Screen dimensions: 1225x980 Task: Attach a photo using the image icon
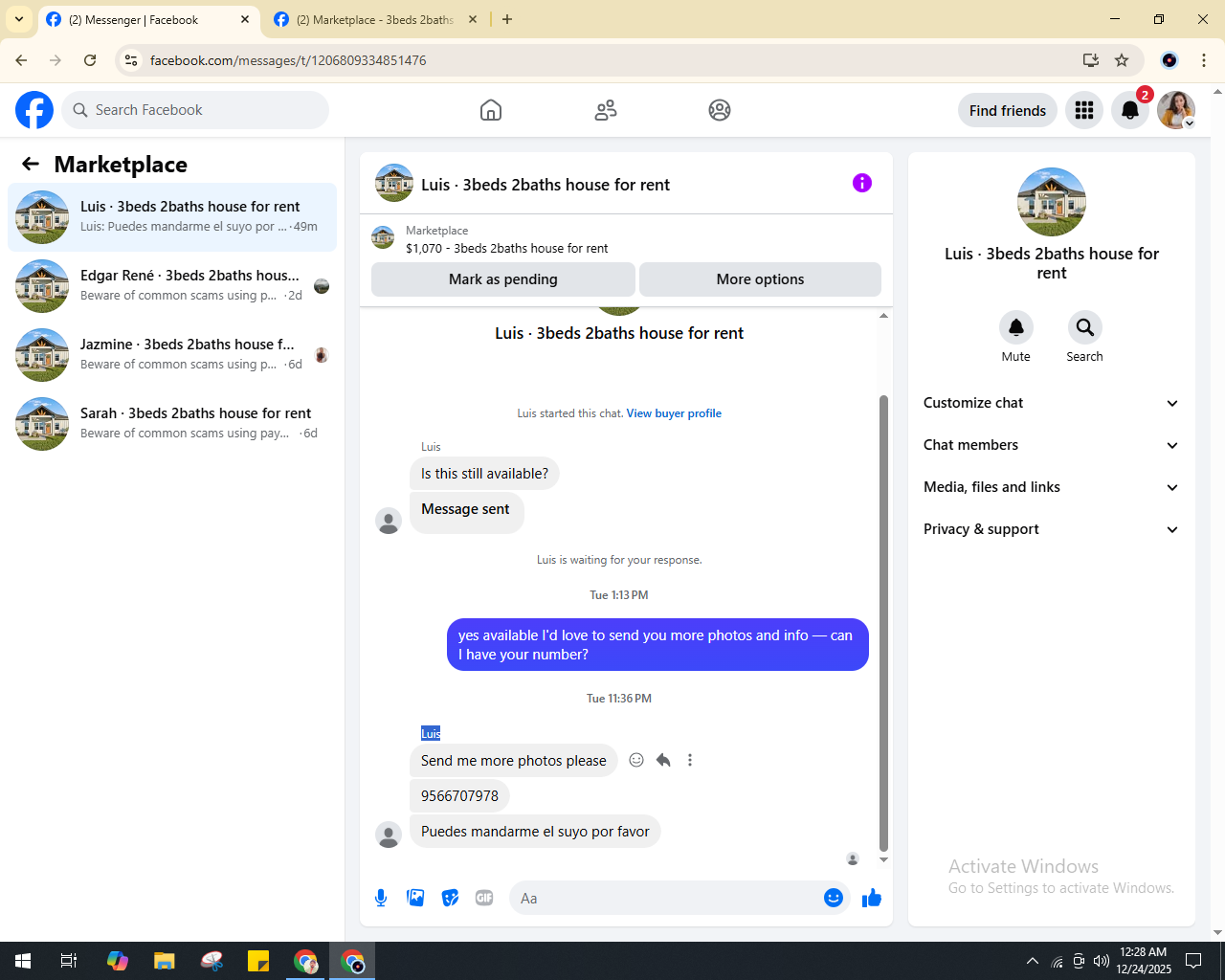click(415, 898)
